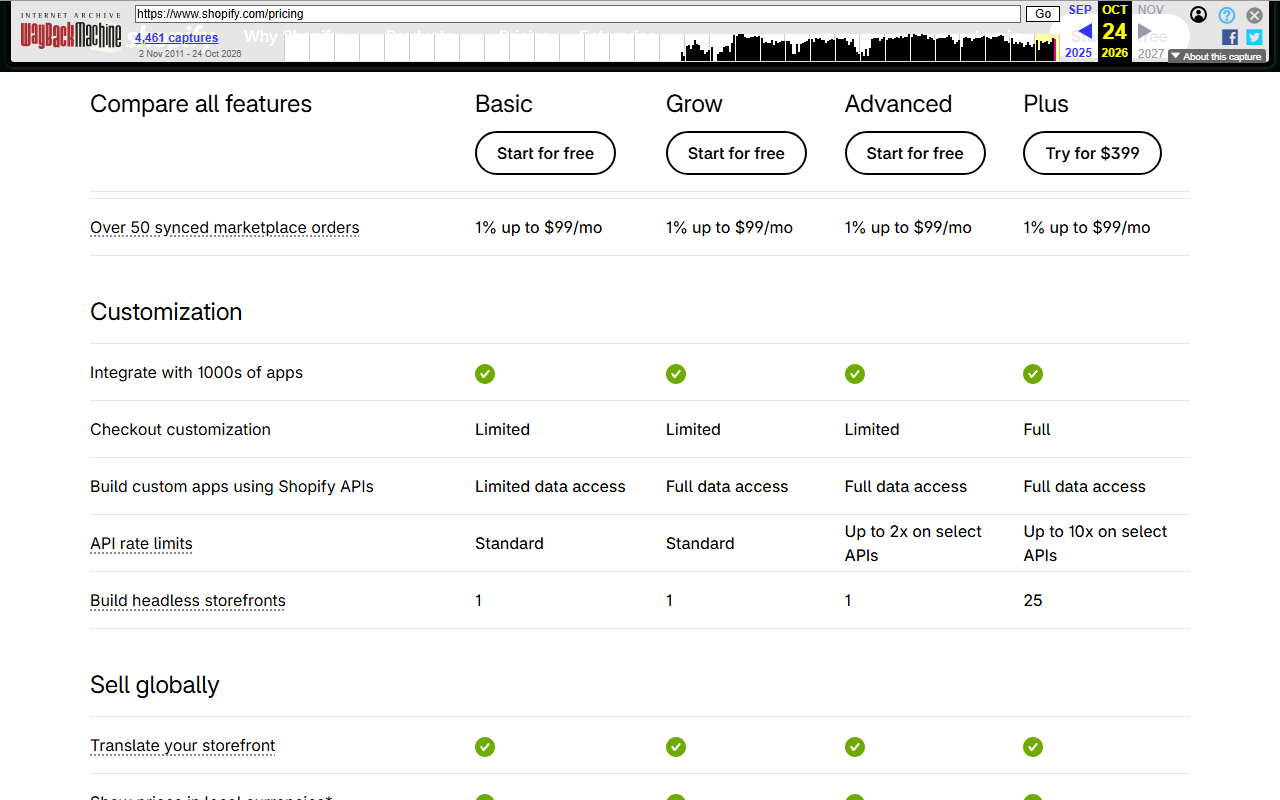Open the 4,461 captures link
The width and height of the screenshot is (1280, 800).
[x=176, y=38]
